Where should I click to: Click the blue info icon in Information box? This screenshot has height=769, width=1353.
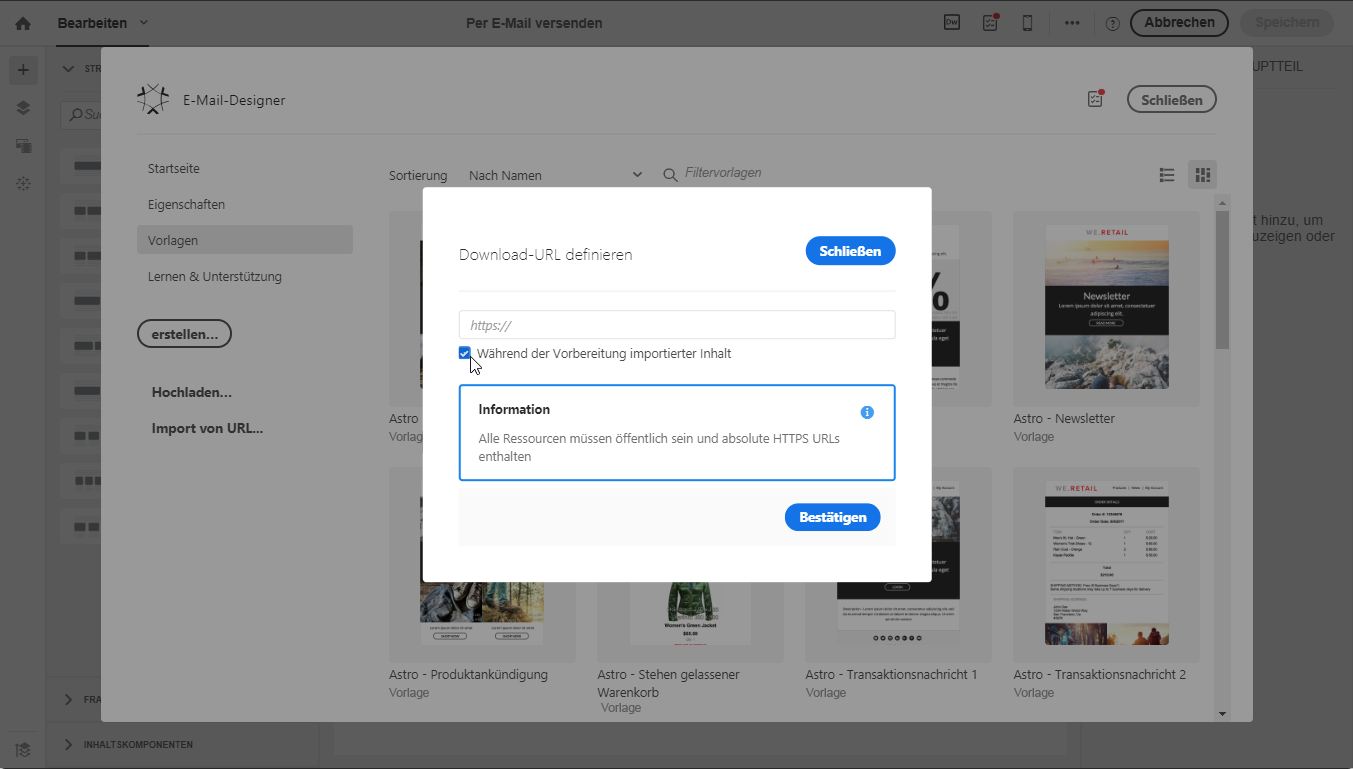click(x=867, y=412)
